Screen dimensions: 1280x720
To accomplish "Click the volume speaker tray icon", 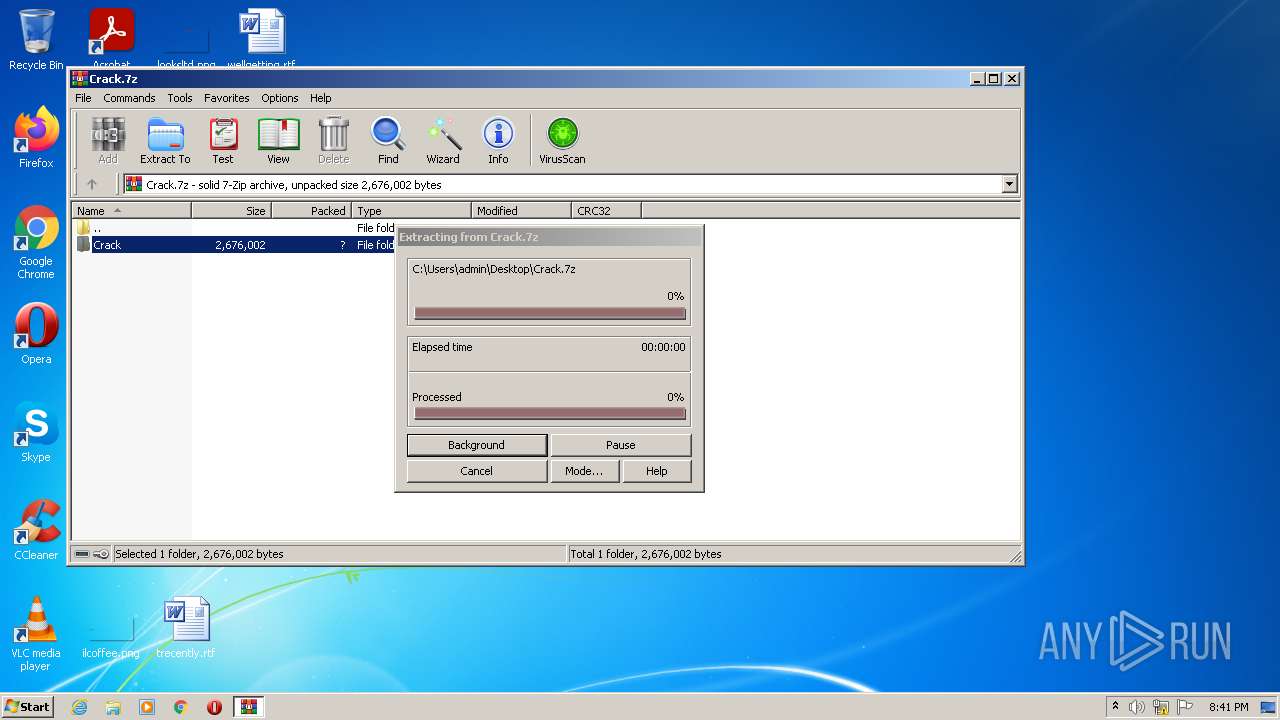I will click(x=1137, y=707).
